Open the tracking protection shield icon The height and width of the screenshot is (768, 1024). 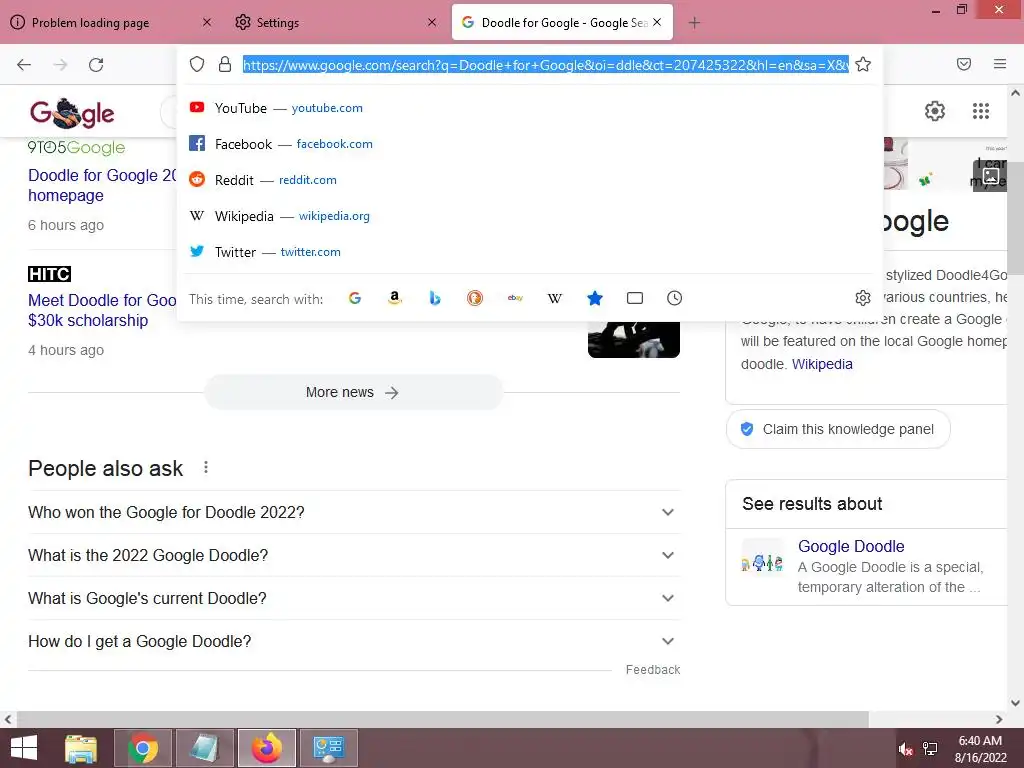click(x=197, y=64)
